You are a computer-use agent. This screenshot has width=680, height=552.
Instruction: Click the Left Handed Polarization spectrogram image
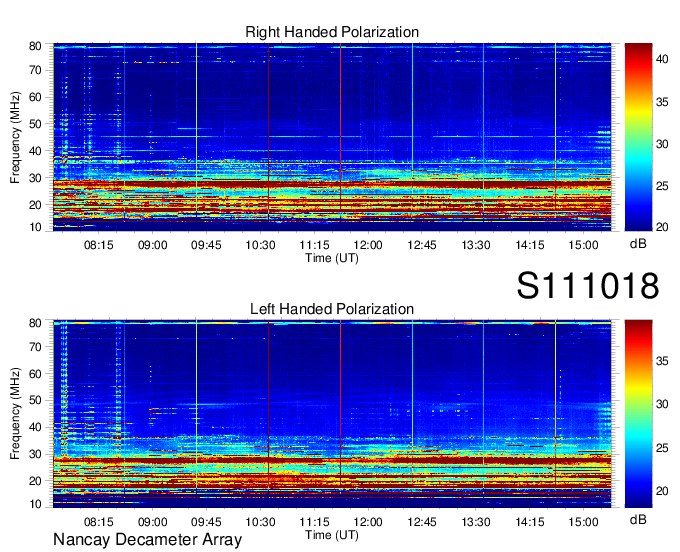pyautogui.click(x=332, y=414)
